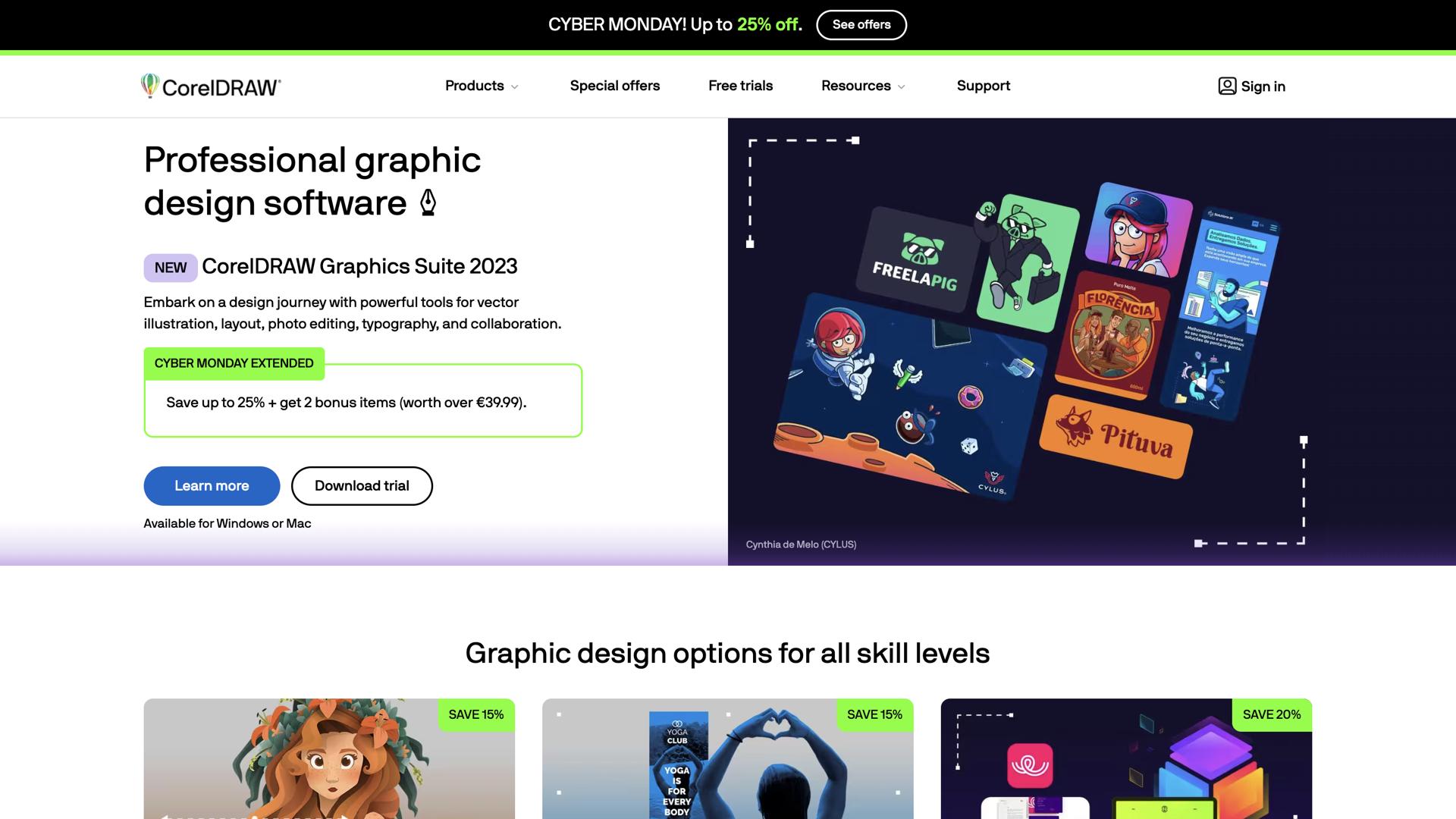Click the FREELAPIG pig logo card
Image resolution: width=1456 pixels, height=819 pixels.
(x=916, y=259)
